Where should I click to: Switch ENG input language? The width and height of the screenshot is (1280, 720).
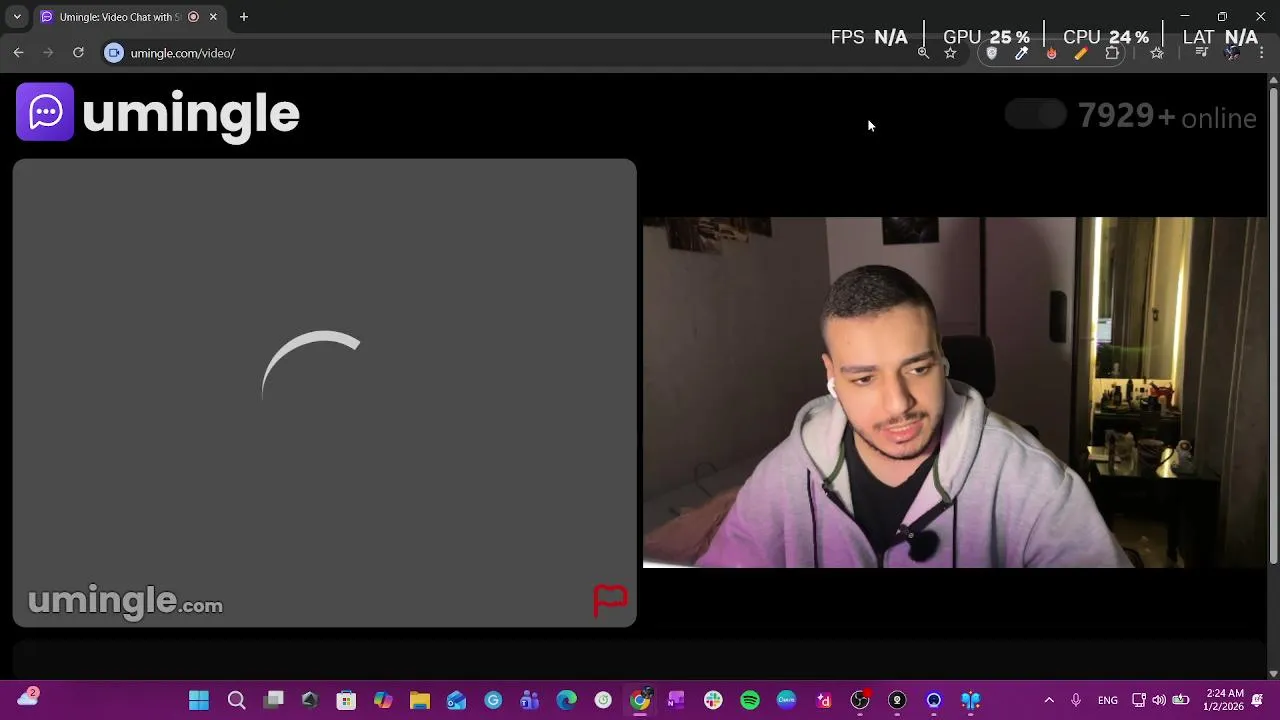point(1108,700)
